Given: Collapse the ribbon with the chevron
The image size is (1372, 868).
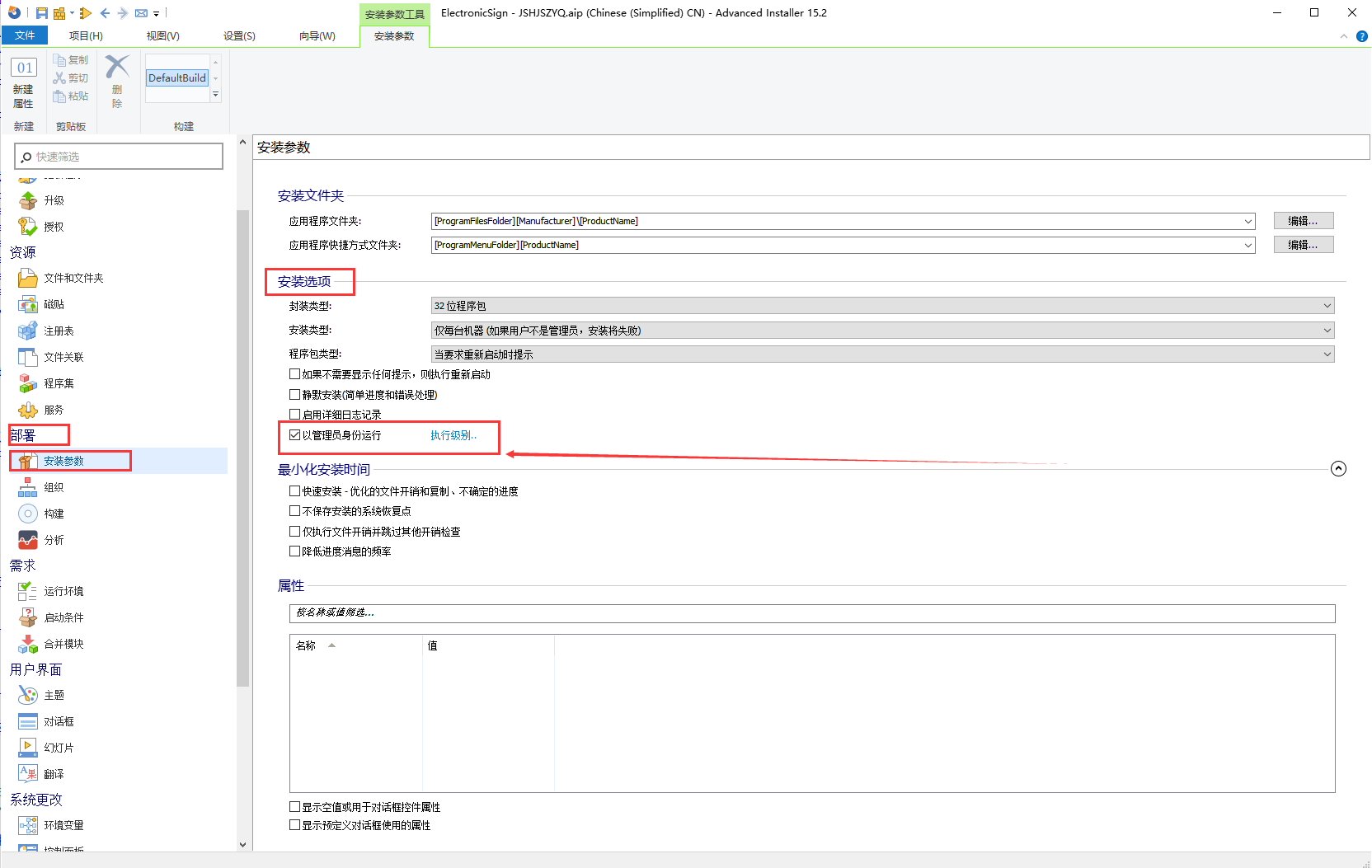Looking at the screenshot, I should coord(1344,36).
